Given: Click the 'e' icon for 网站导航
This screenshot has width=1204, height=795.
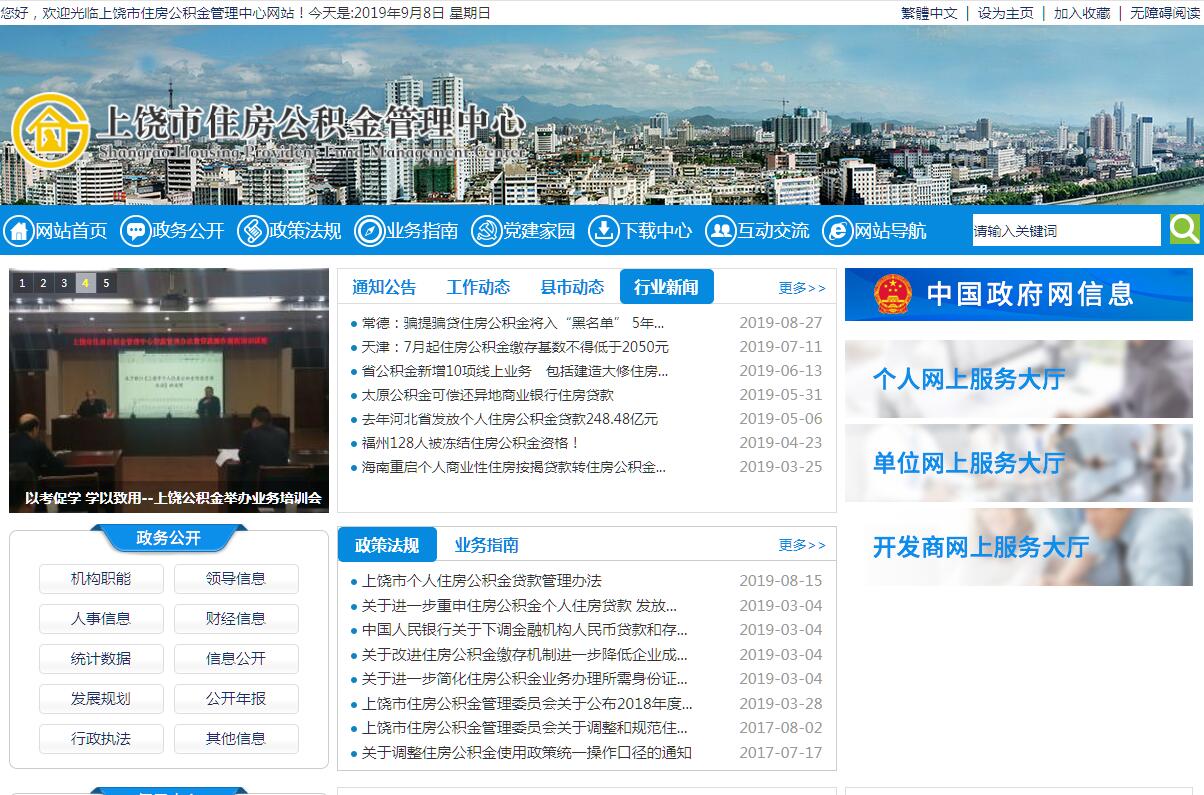Looking at the screenshot, I should (x=837, y=231).
